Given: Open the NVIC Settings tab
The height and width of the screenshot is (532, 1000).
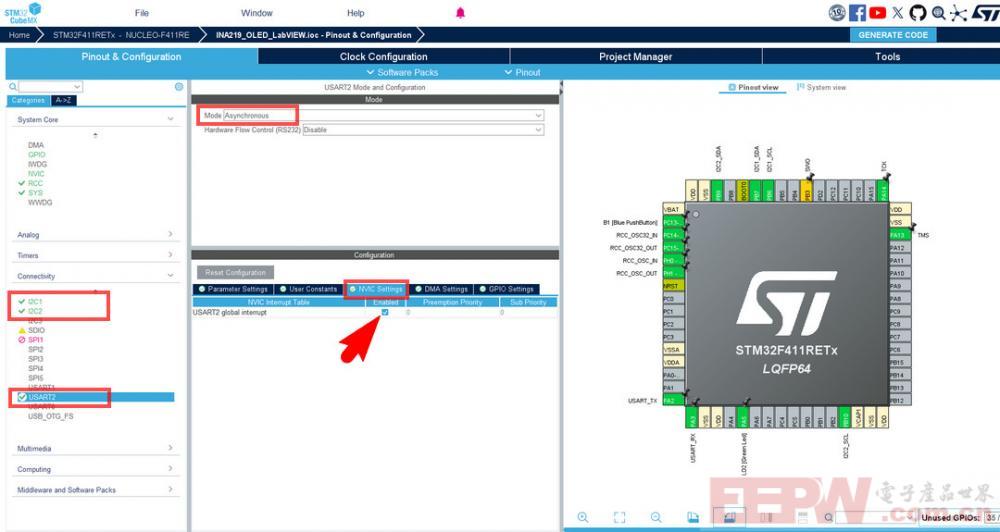Looking at the screenshot, I should [x=376, y=289].
